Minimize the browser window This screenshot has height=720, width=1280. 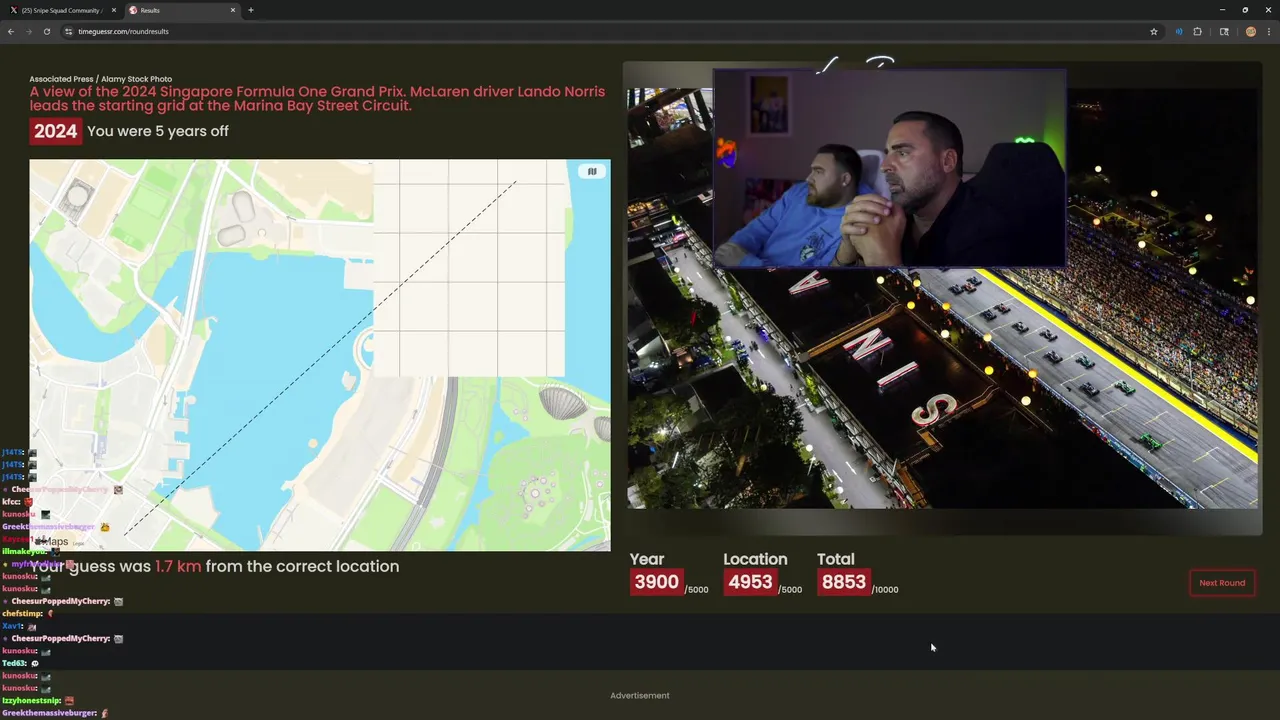[x=1222, y=10]
